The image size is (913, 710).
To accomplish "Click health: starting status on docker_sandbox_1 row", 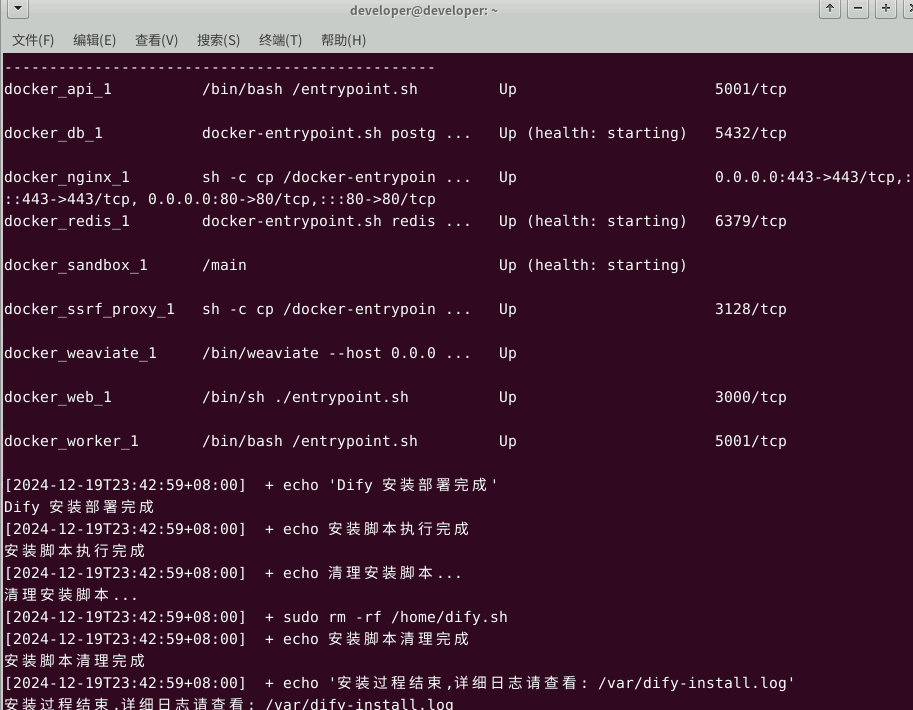I will click(x=606, y=266).
